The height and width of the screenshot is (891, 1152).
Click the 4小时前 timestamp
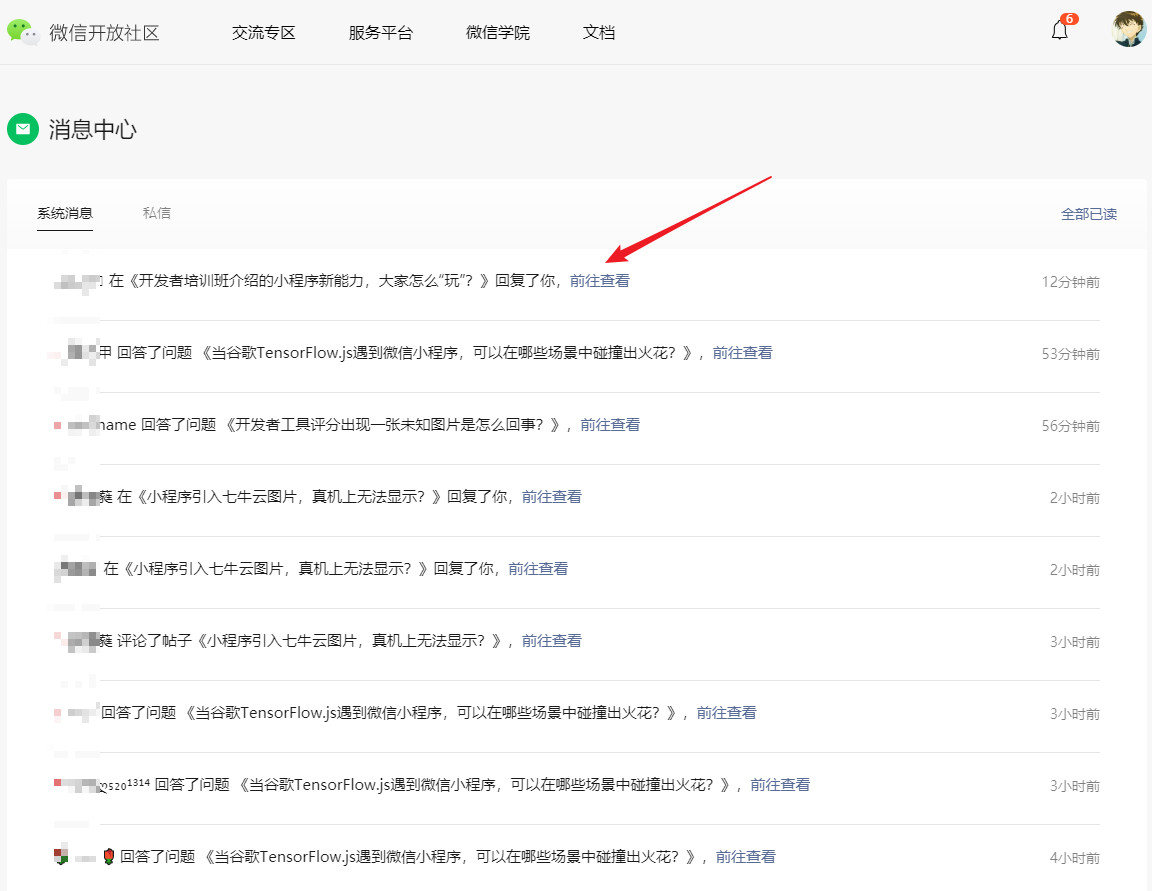1074,858
